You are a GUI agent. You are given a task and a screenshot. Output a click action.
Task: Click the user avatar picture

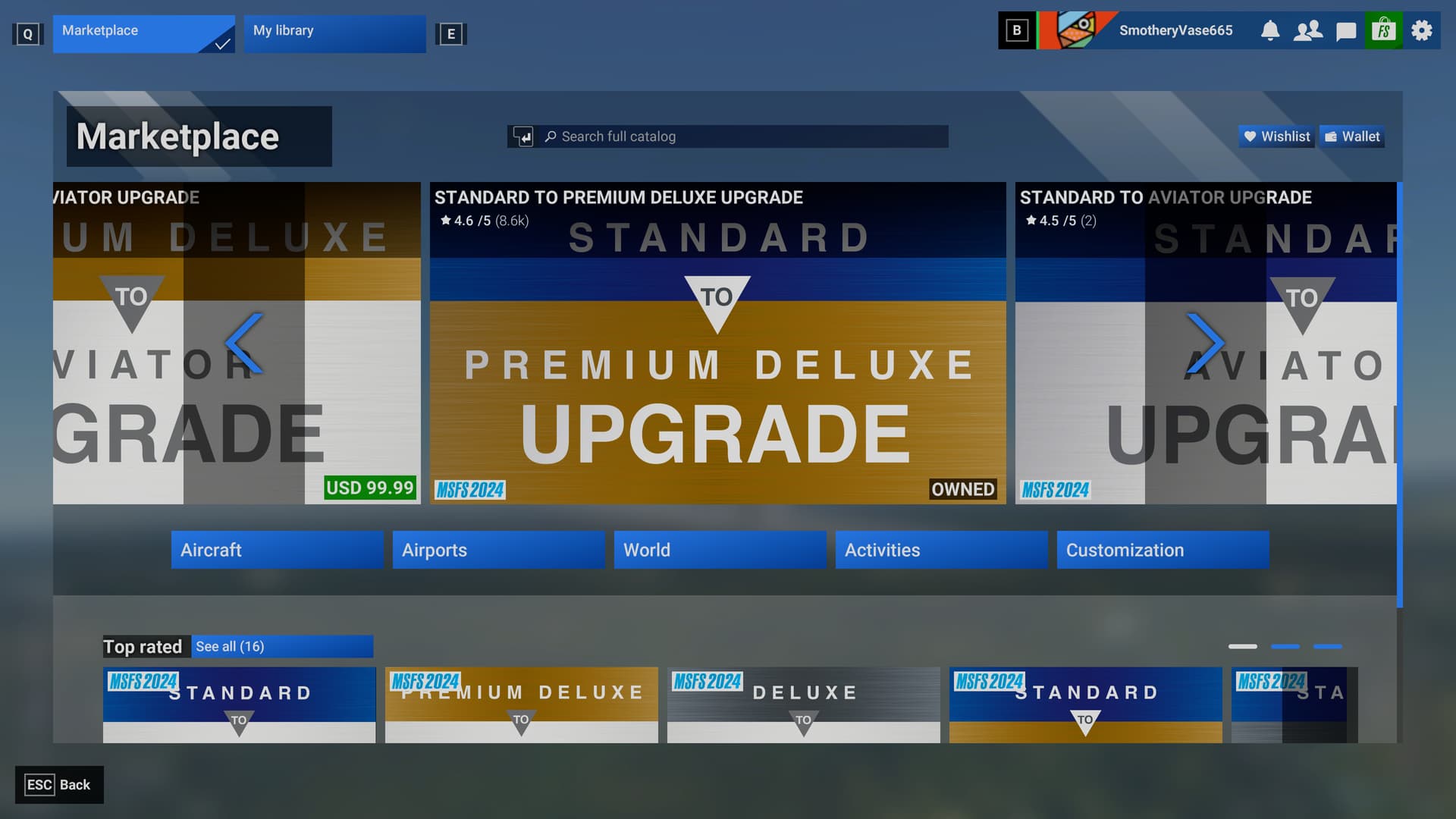(1078, 30)
